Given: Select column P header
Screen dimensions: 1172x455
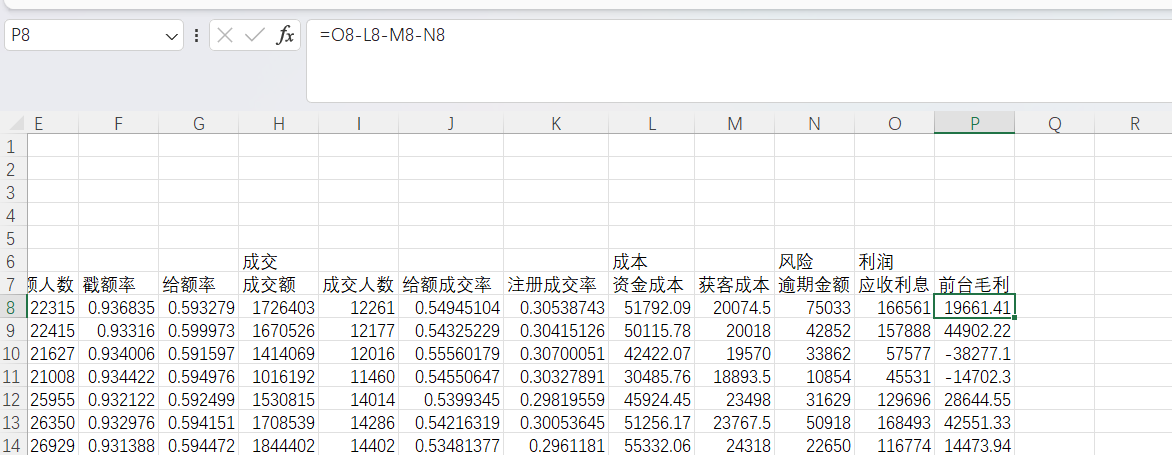Looking at the screenshot, I should 974,124.
